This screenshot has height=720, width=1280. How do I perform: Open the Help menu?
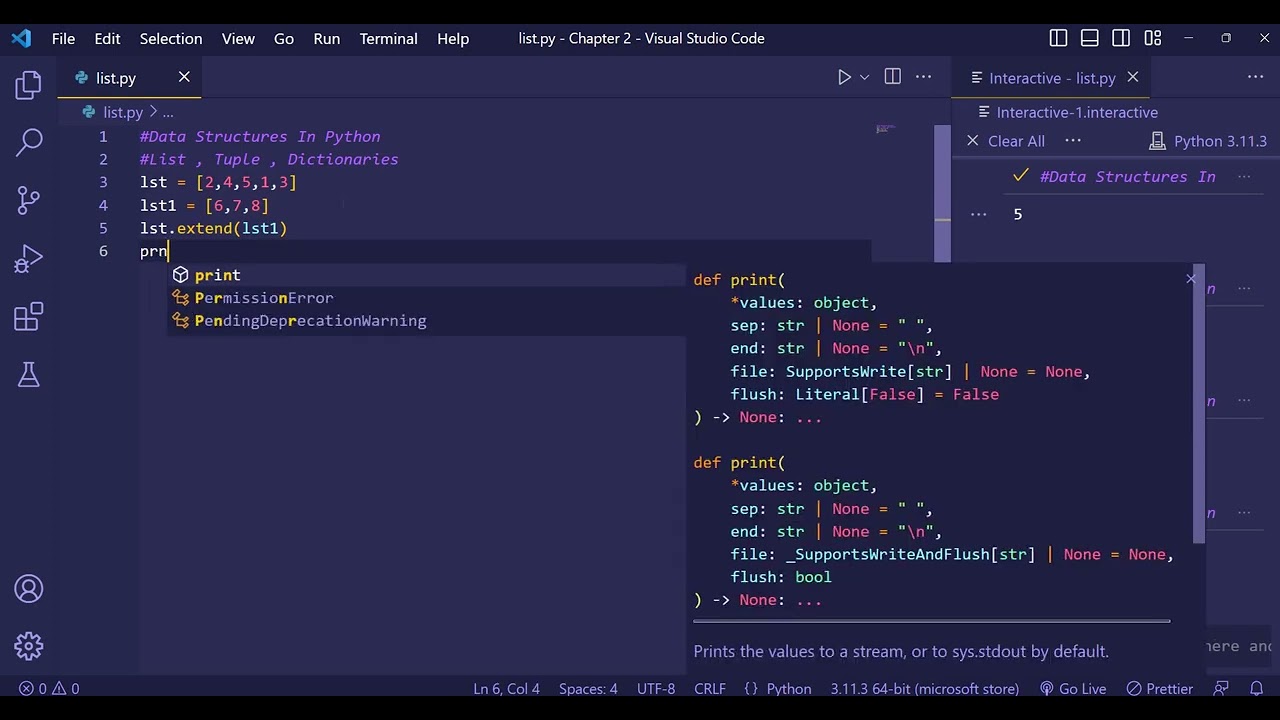pos(452,38)
